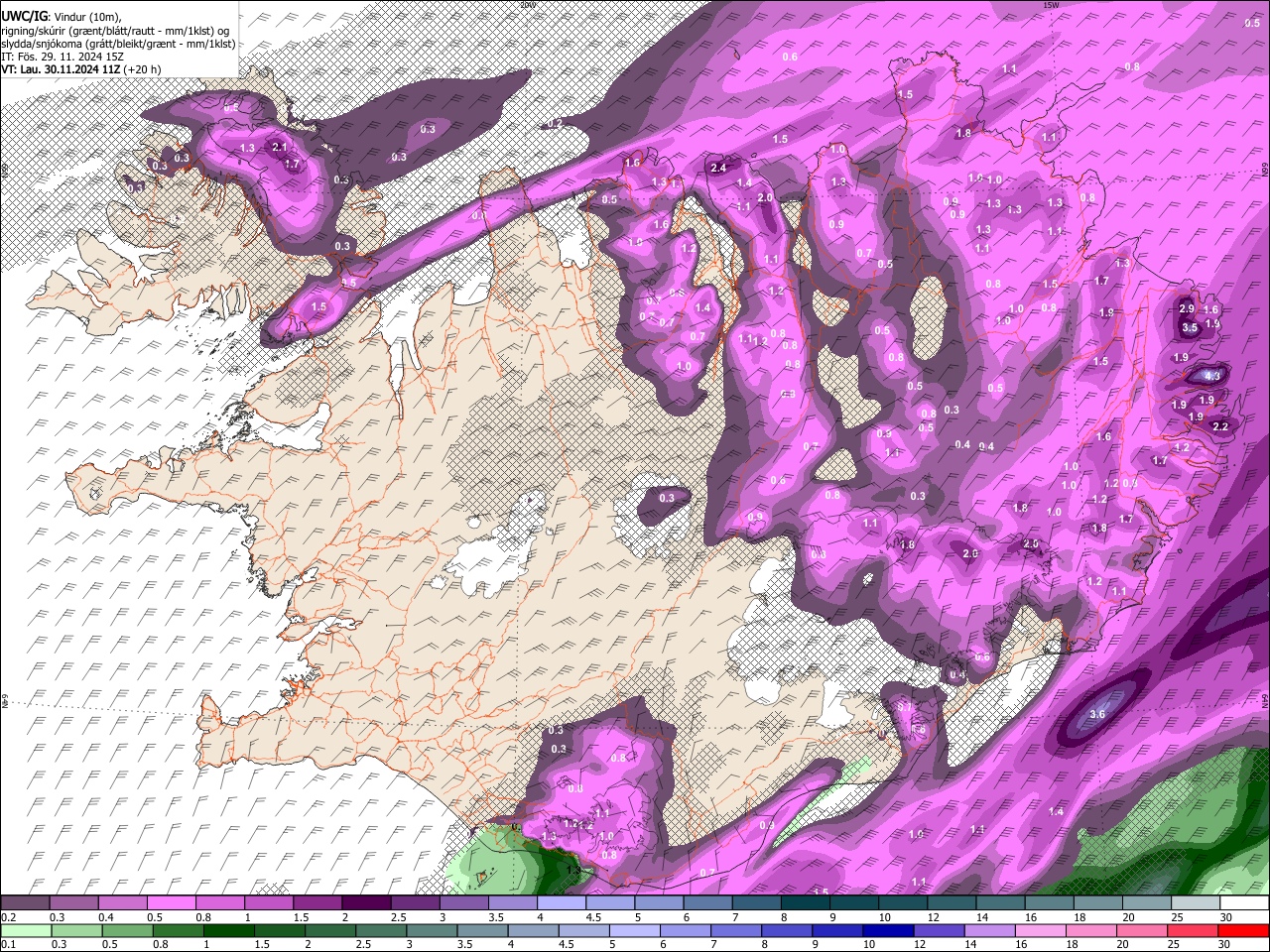Select lower-row pink swatch labeled 18
1270x952 pixels.
(1092, 930)
